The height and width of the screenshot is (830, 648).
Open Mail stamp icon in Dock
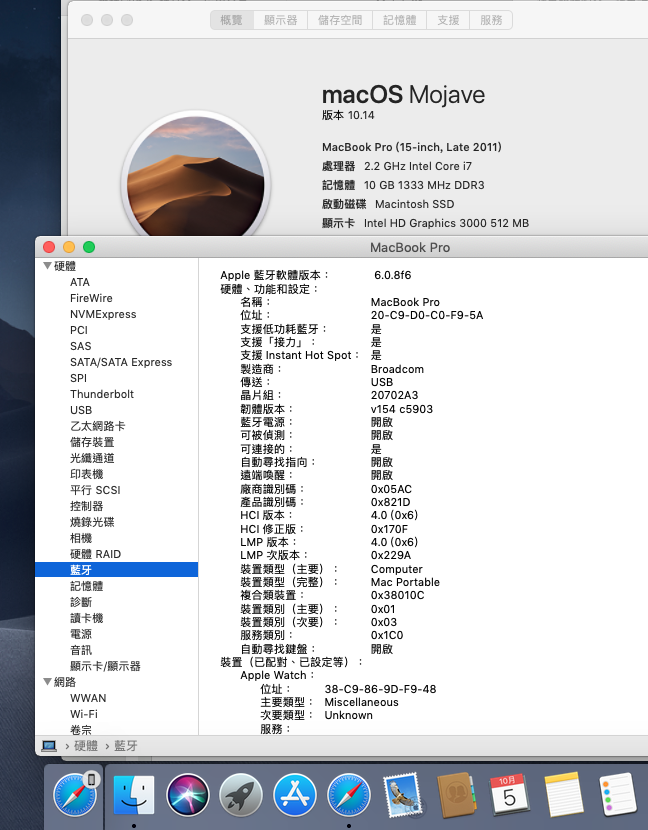402,795
